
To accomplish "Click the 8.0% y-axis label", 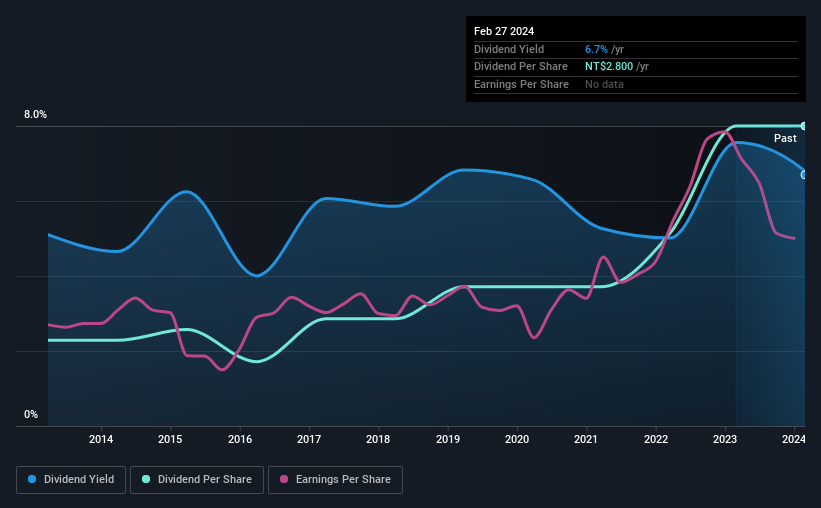I will pyautogui.click(x=35, y=115).
